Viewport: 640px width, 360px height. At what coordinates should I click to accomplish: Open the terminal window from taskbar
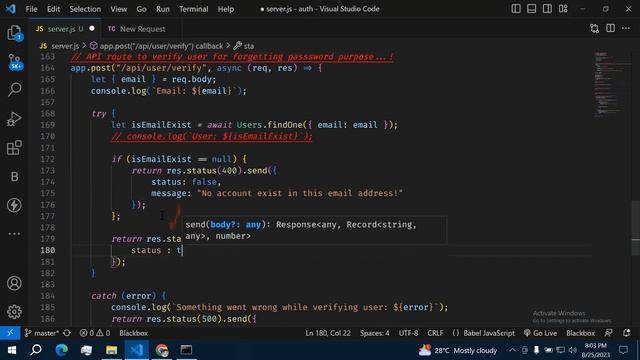pyautogui.click(x=187, y=350)
